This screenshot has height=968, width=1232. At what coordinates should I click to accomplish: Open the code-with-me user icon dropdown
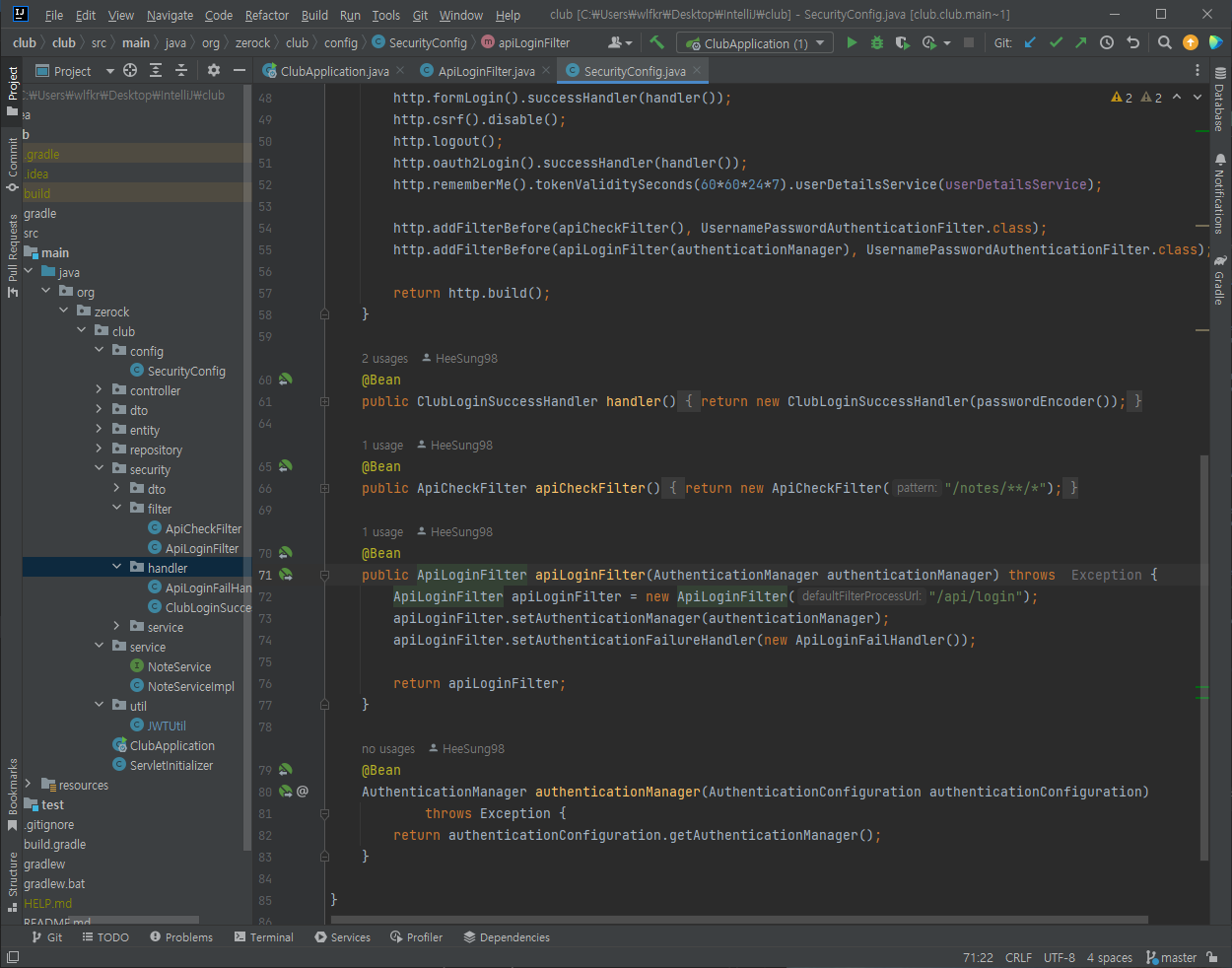click(x=620, y=42)
